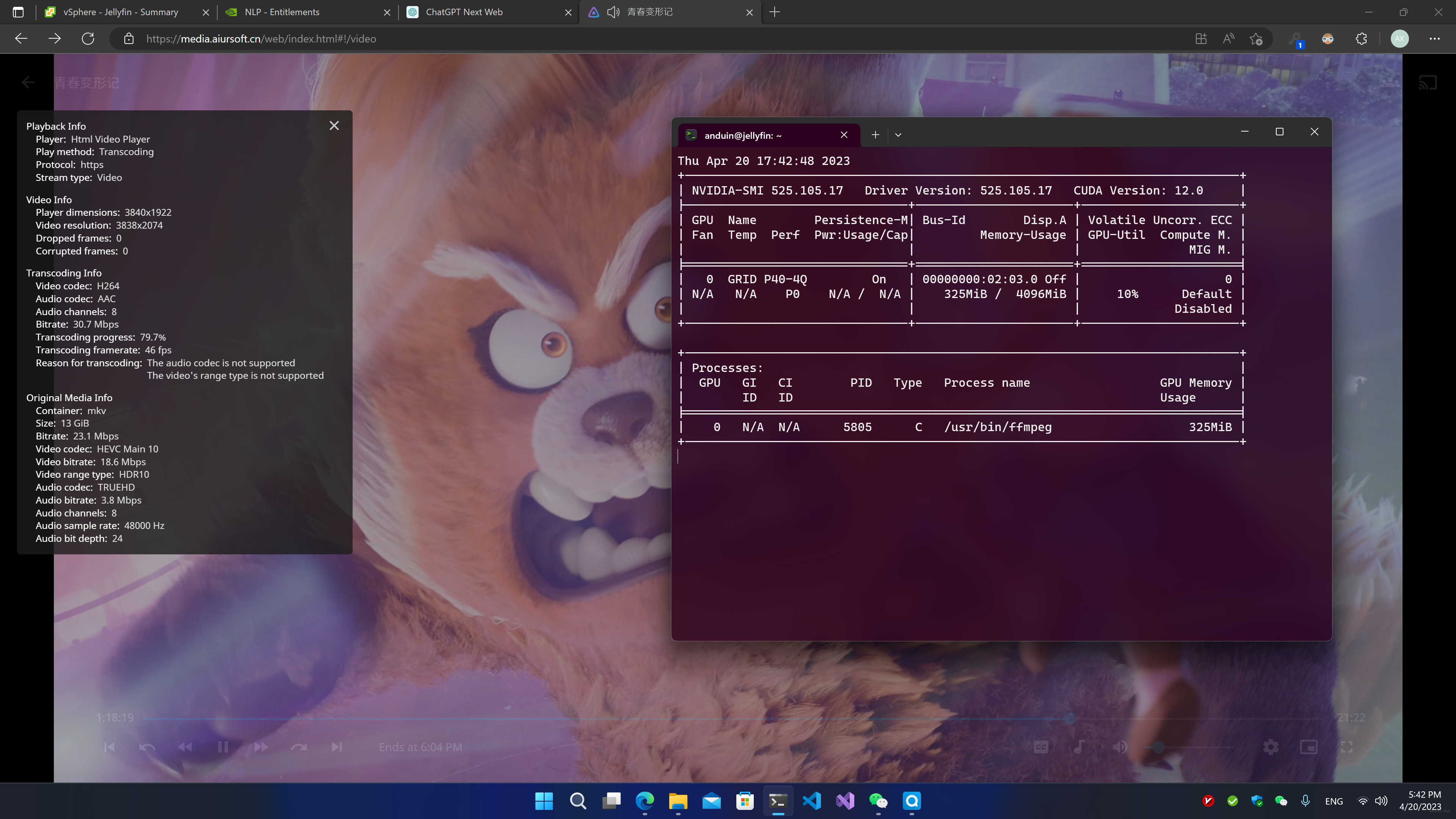
Task: Skip to next track in player
Action: (x=337, y=747)
